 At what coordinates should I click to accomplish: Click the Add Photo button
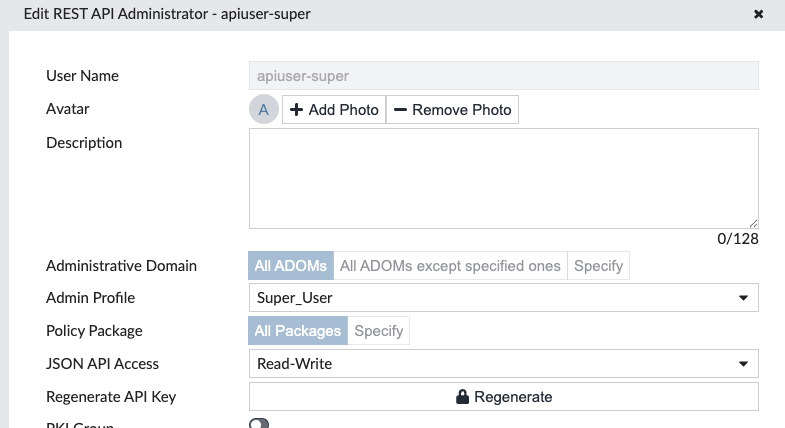click(334, 110)
